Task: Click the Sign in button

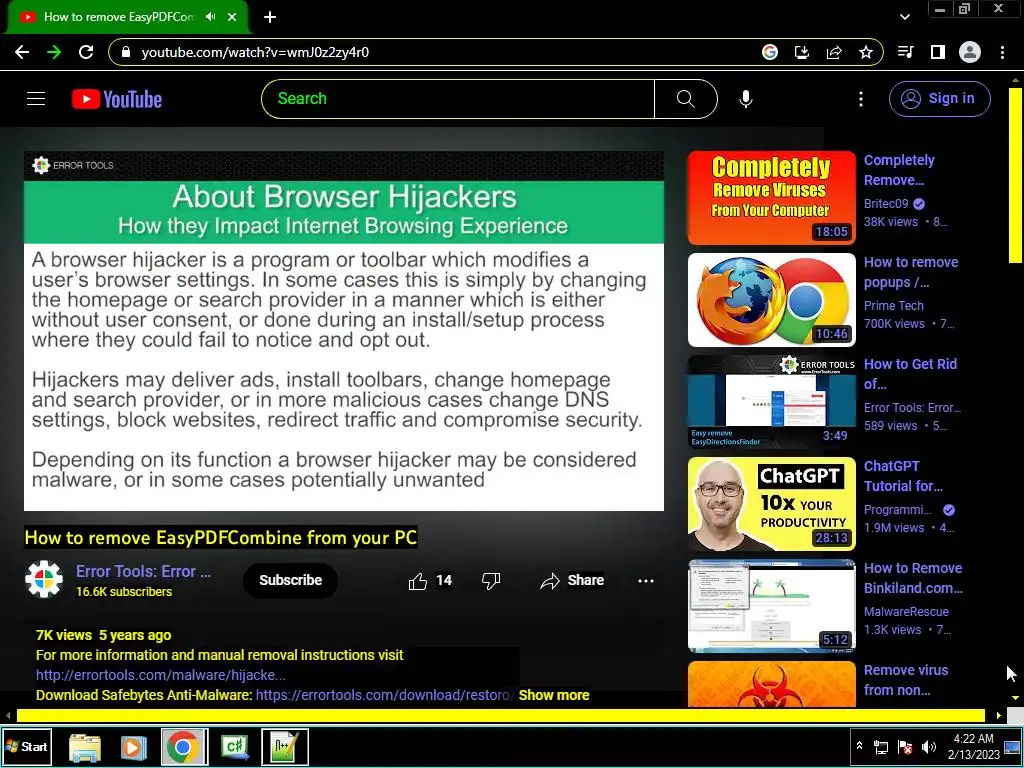Action: 940,99
